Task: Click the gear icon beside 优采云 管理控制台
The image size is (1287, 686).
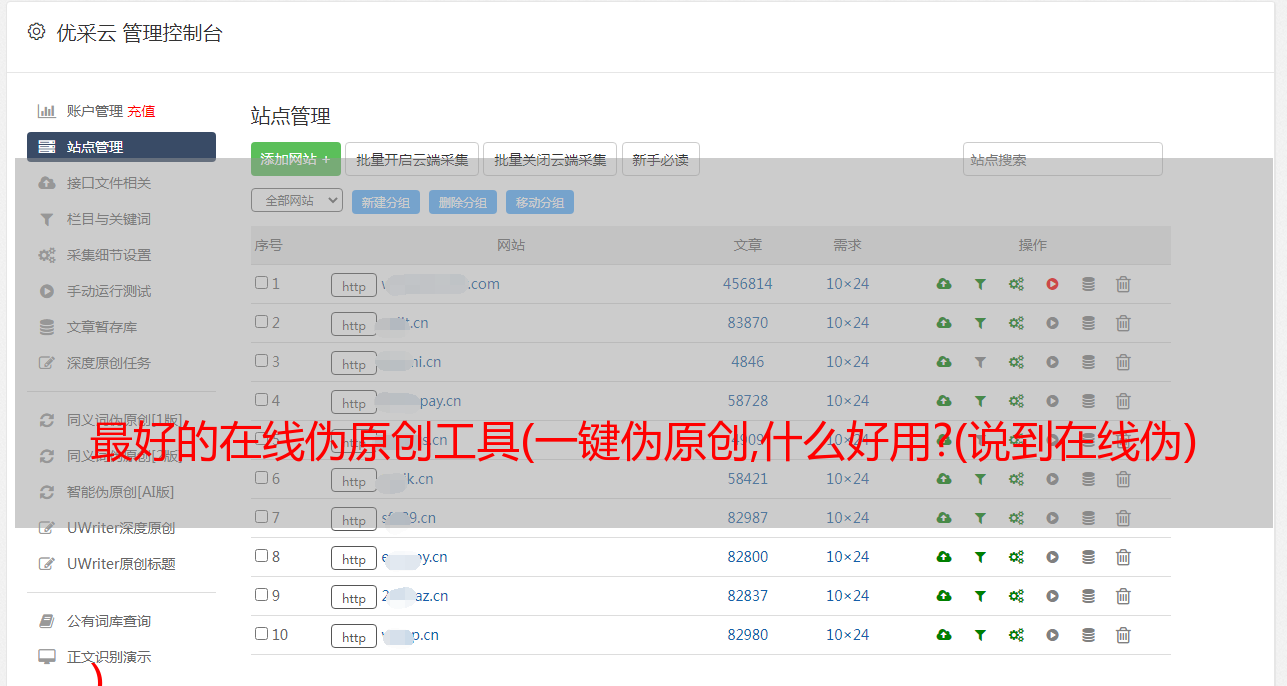Action: click(37, 32)
